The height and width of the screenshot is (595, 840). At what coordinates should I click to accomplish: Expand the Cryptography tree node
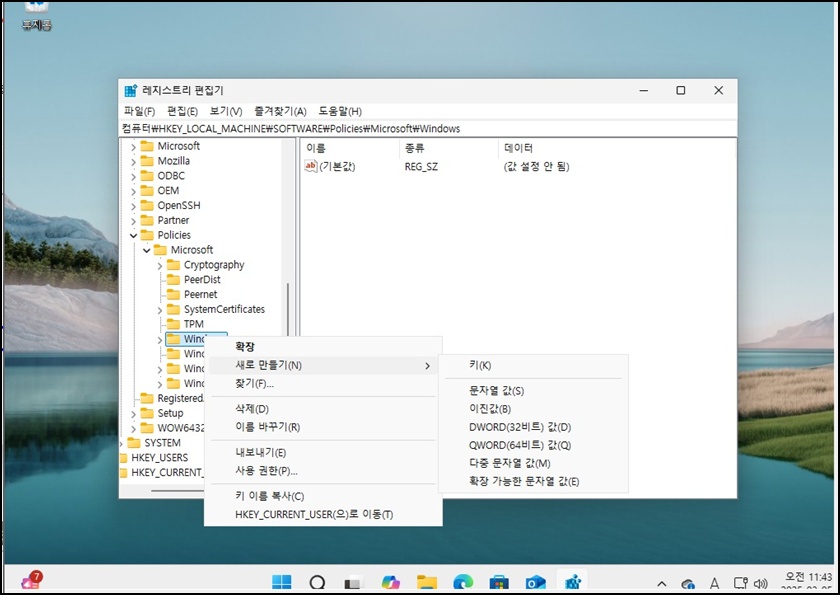(160, 265)
